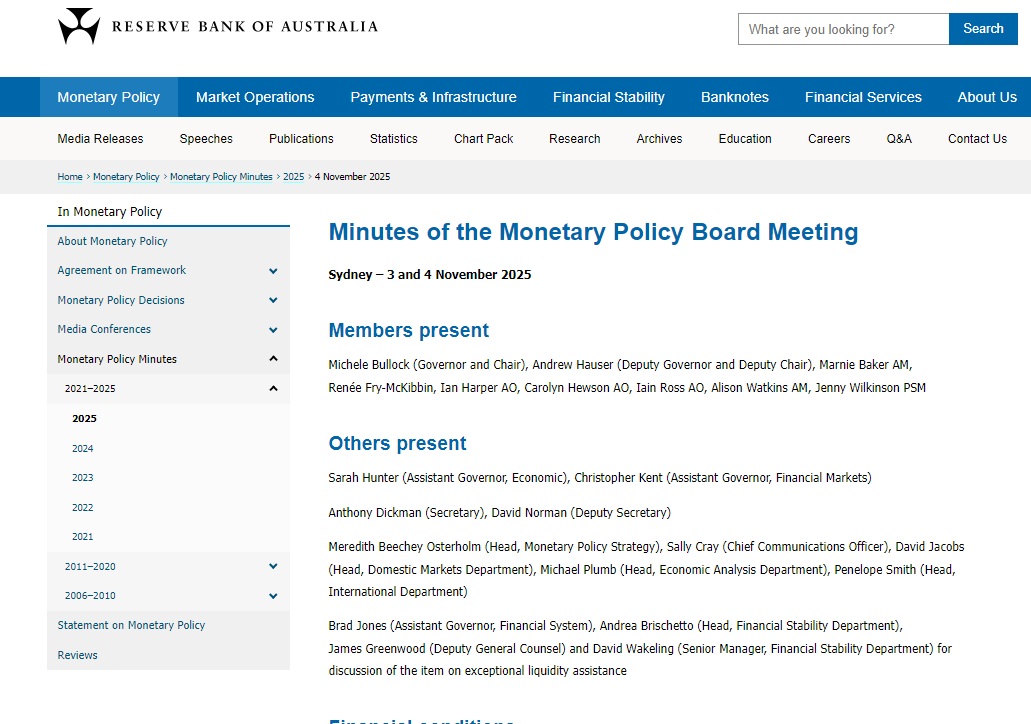Click the '4 November 2025' breadcrumb text

click(352, 177)
